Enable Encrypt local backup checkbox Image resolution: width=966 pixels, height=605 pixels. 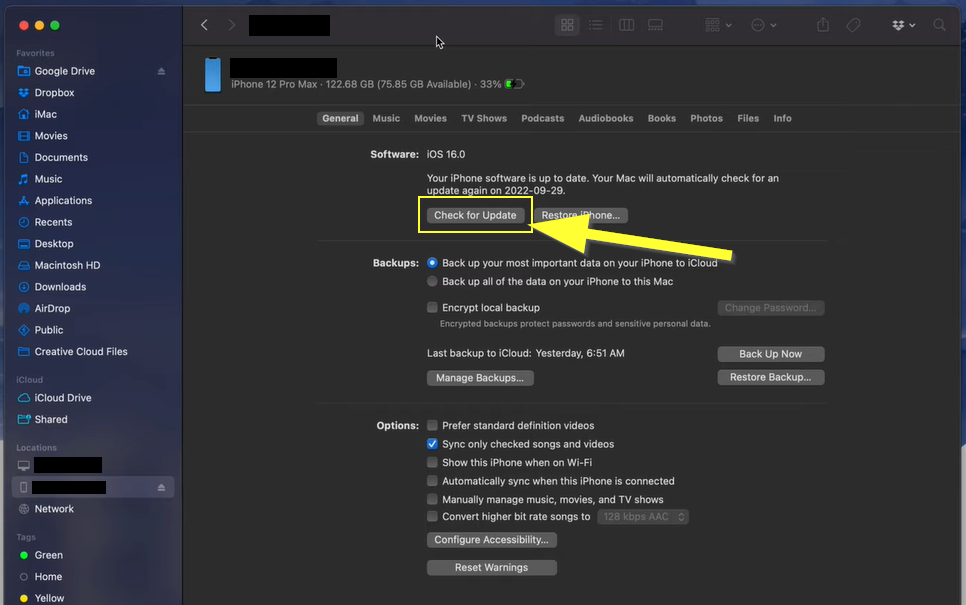coord(432,307)
